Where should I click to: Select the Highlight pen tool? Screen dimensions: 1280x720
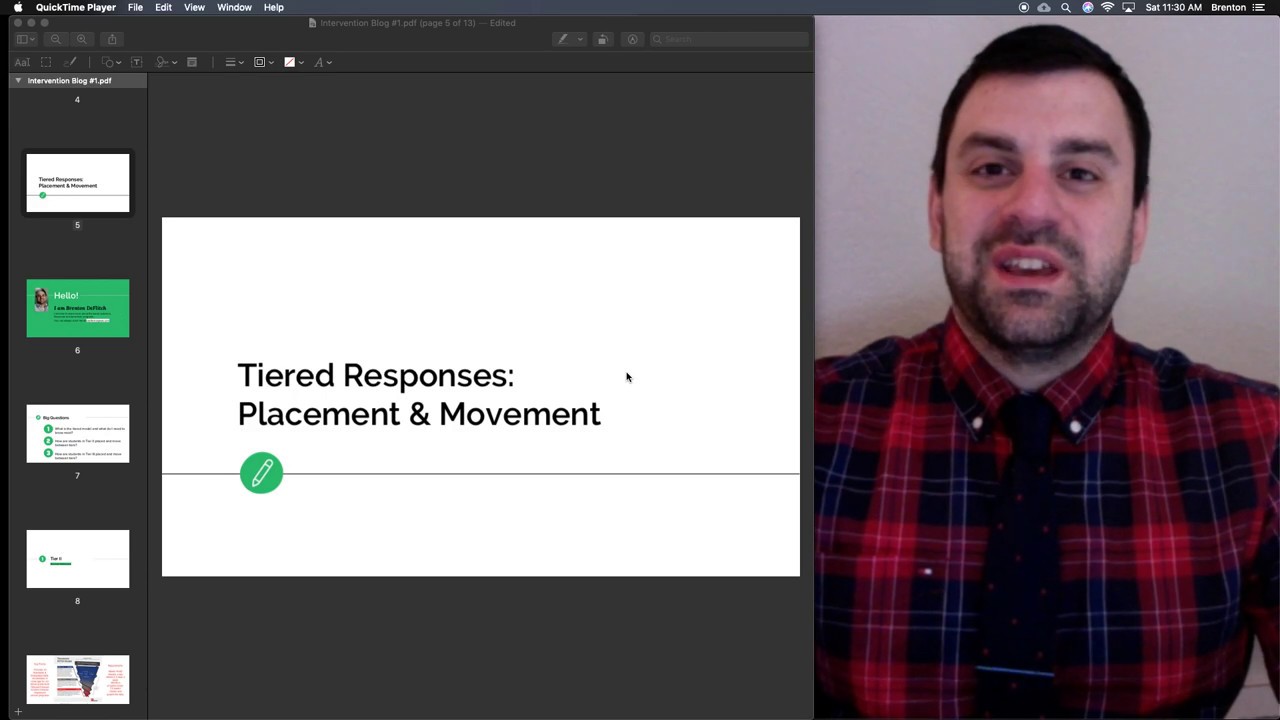coord(563,39)
